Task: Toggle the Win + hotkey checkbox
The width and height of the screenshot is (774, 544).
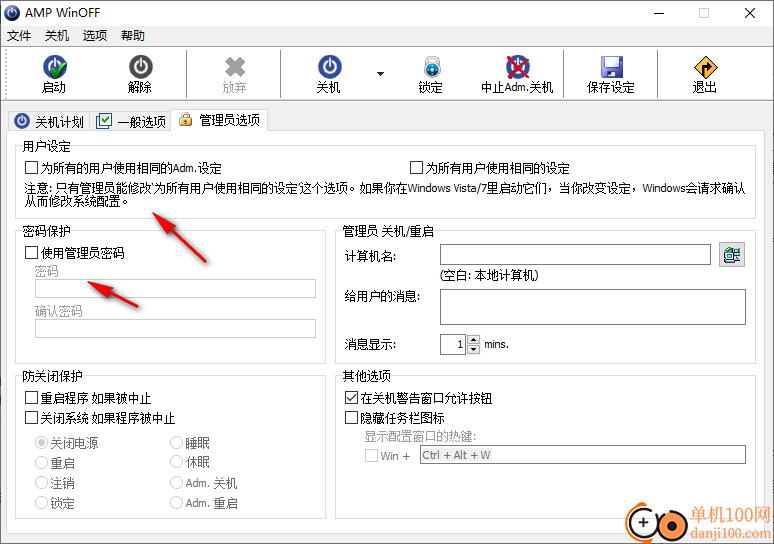Action: (371, 455)
